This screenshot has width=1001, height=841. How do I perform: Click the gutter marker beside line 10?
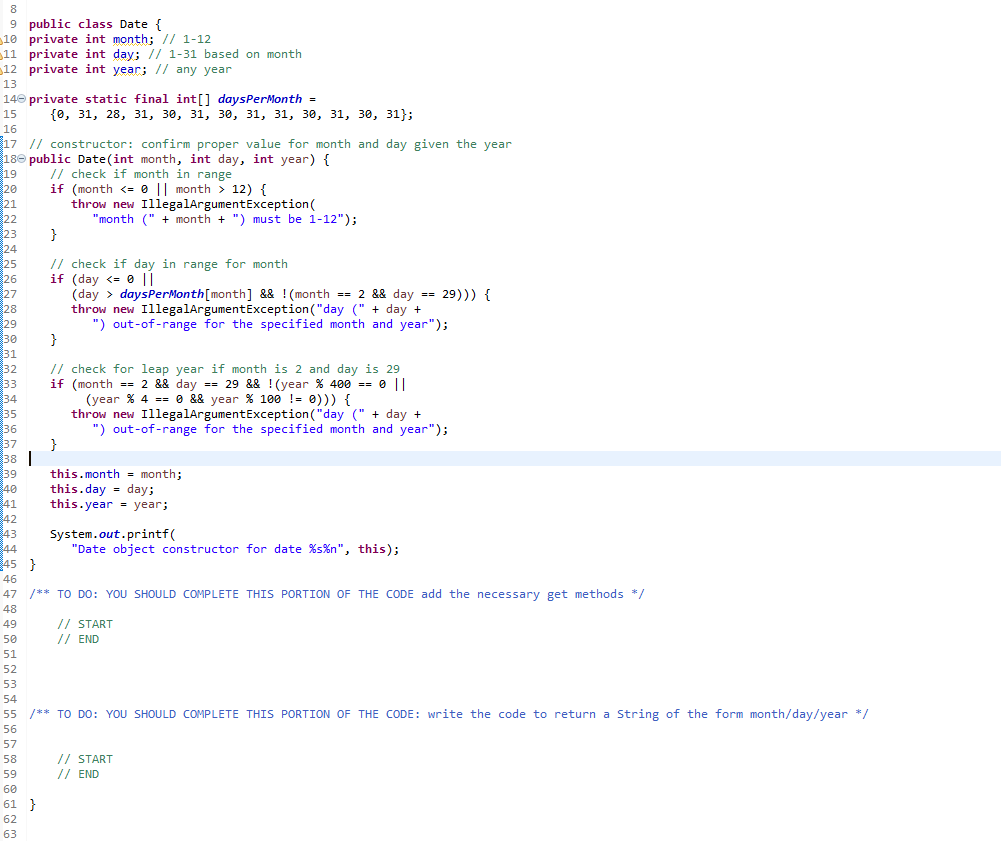pos(4,38)
